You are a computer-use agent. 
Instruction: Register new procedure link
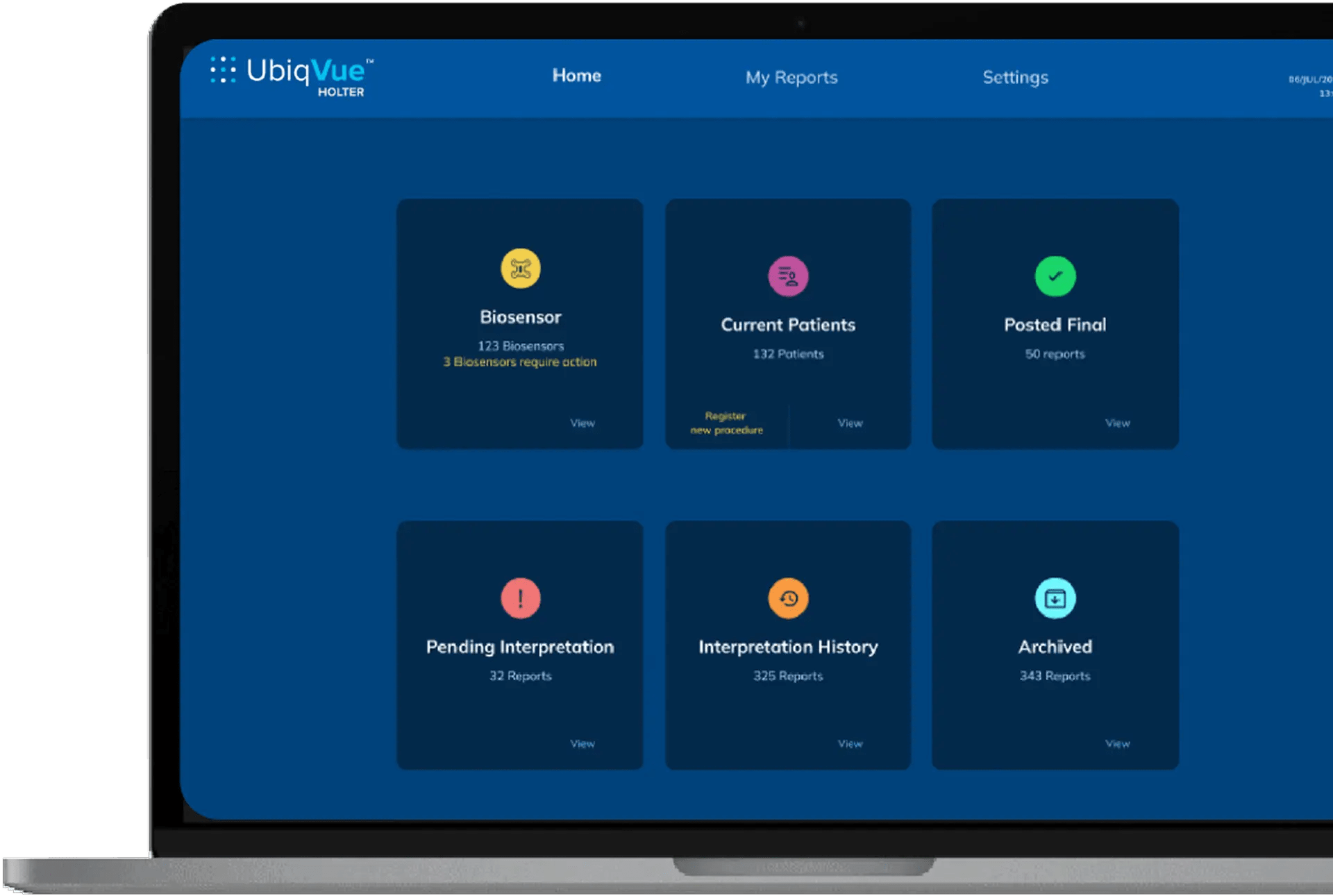click(x=726, y=423)
